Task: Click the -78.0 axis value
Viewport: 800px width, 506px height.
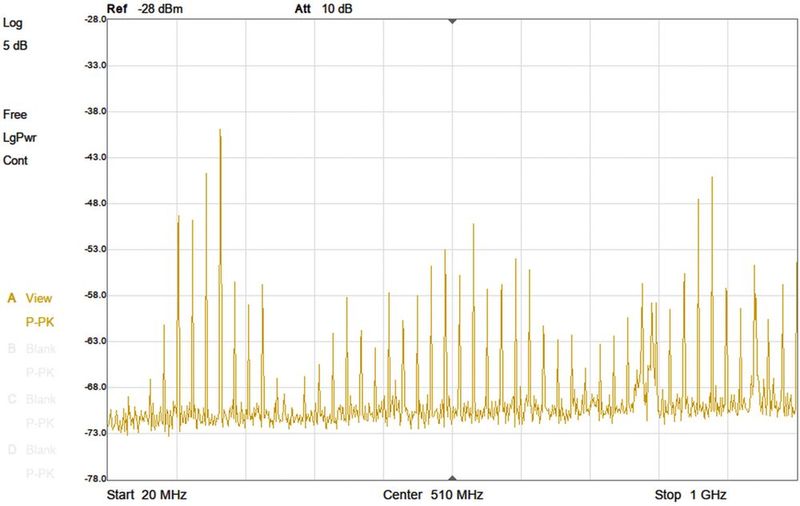Action: (95, 478)
